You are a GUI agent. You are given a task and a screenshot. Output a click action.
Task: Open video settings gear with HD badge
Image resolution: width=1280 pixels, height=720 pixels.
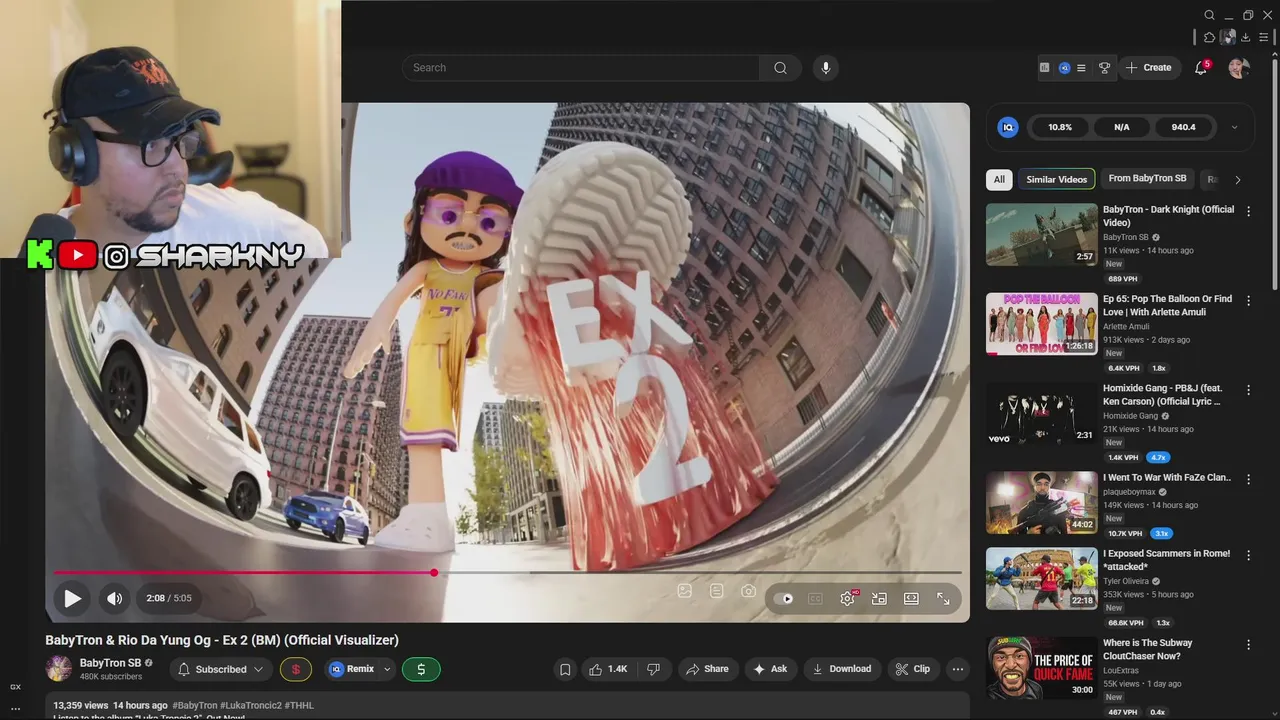(x=848, y=599)
